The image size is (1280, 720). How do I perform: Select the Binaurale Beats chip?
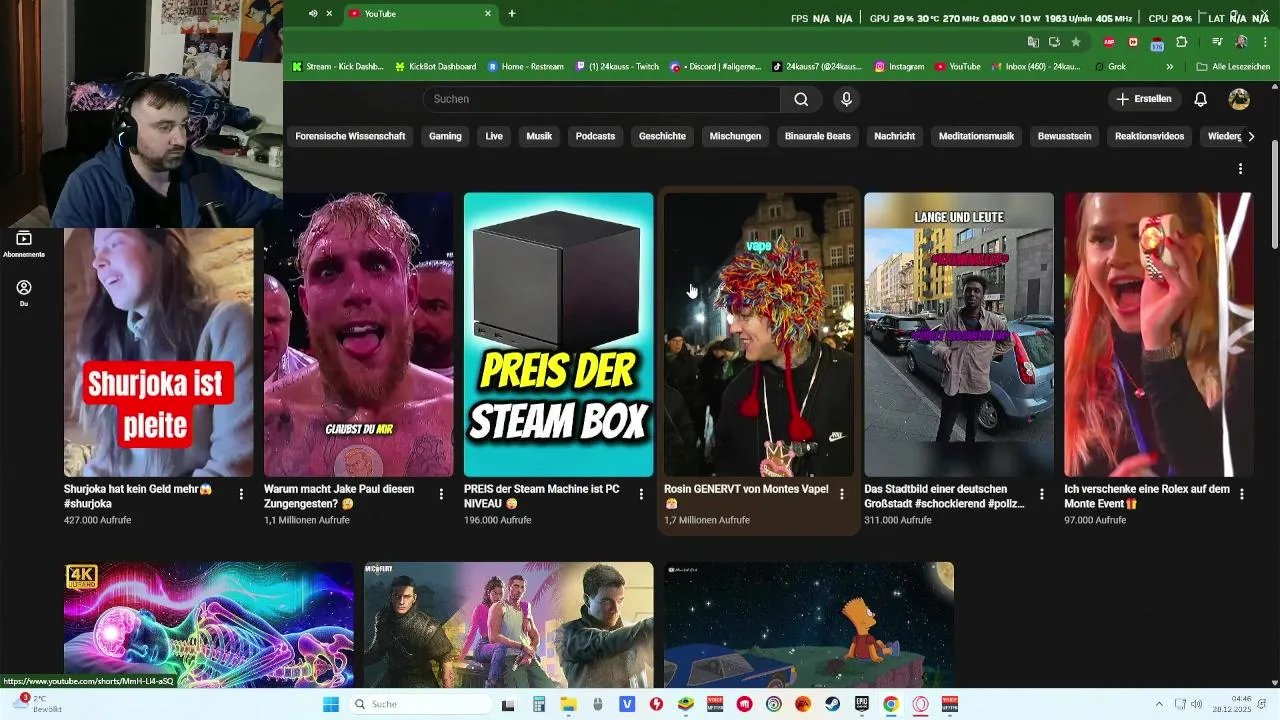click(818, 136)
